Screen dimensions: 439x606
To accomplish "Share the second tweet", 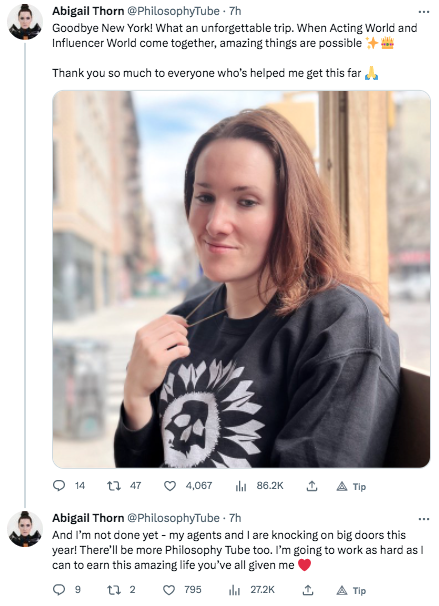I will pos(307,590).
